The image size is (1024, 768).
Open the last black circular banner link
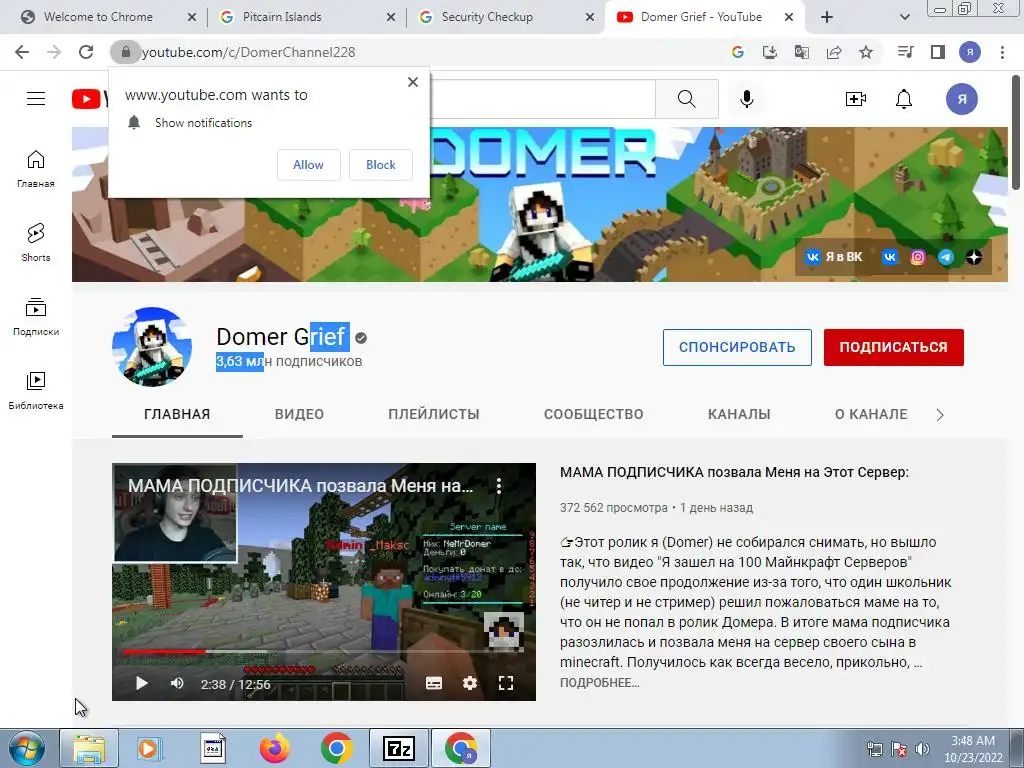974,257
